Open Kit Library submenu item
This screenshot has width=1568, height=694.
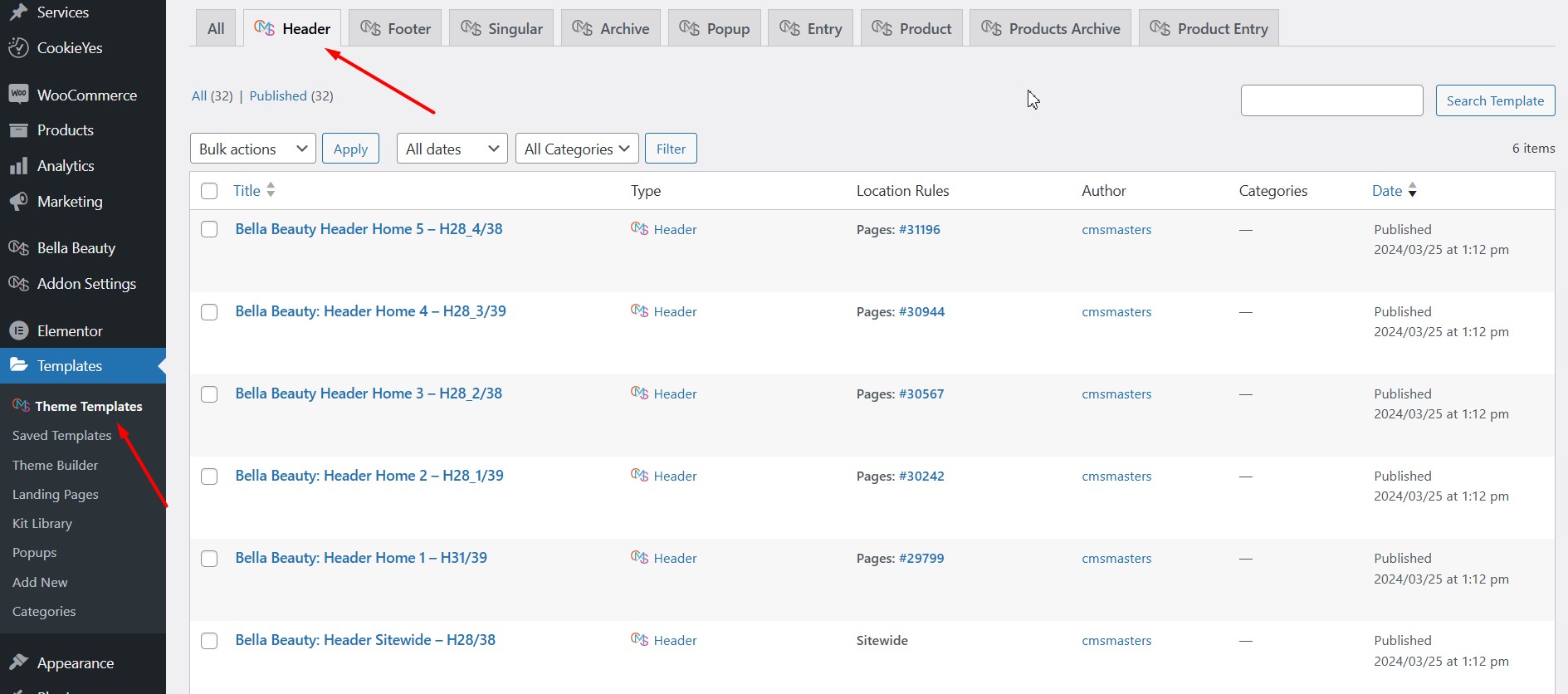pos(42,523)
